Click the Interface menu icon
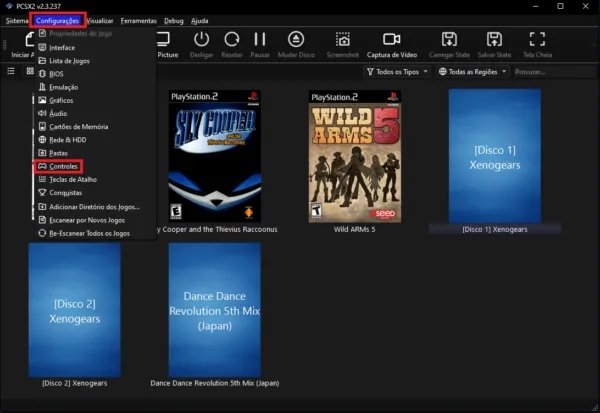 [x=42, y=47]
